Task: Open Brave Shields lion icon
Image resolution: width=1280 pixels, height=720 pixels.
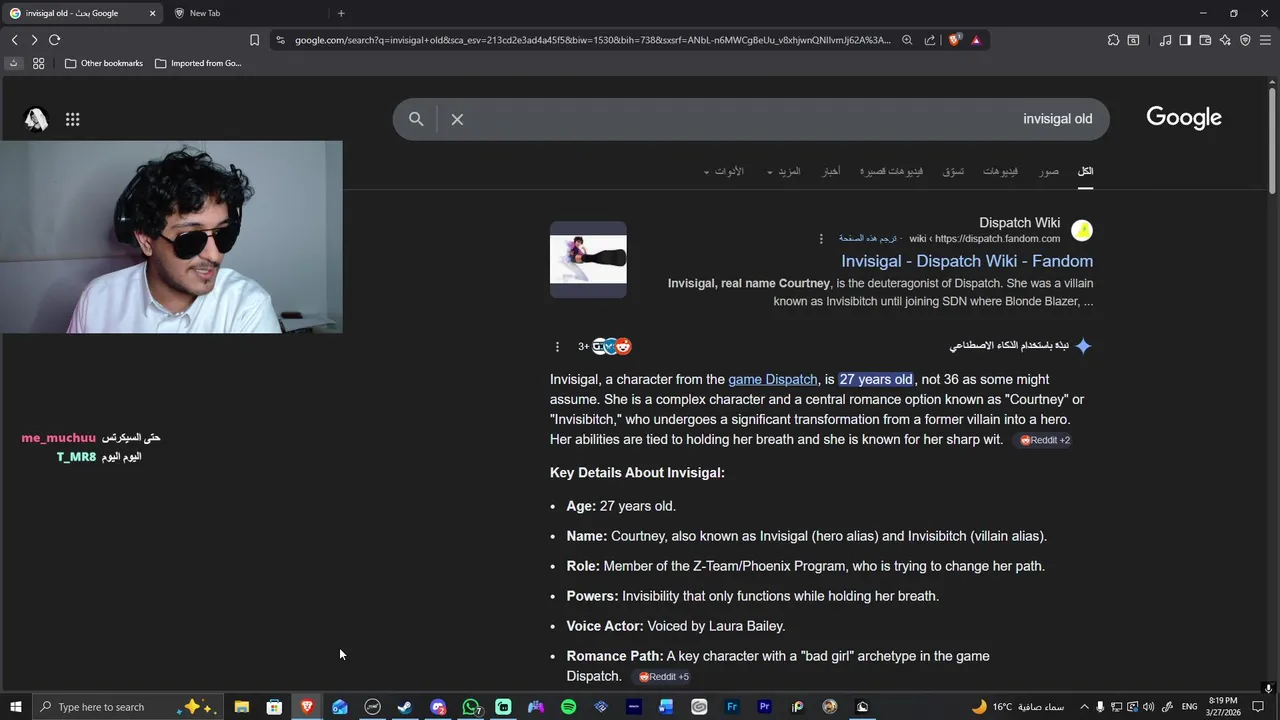Action: click(954, 40)
